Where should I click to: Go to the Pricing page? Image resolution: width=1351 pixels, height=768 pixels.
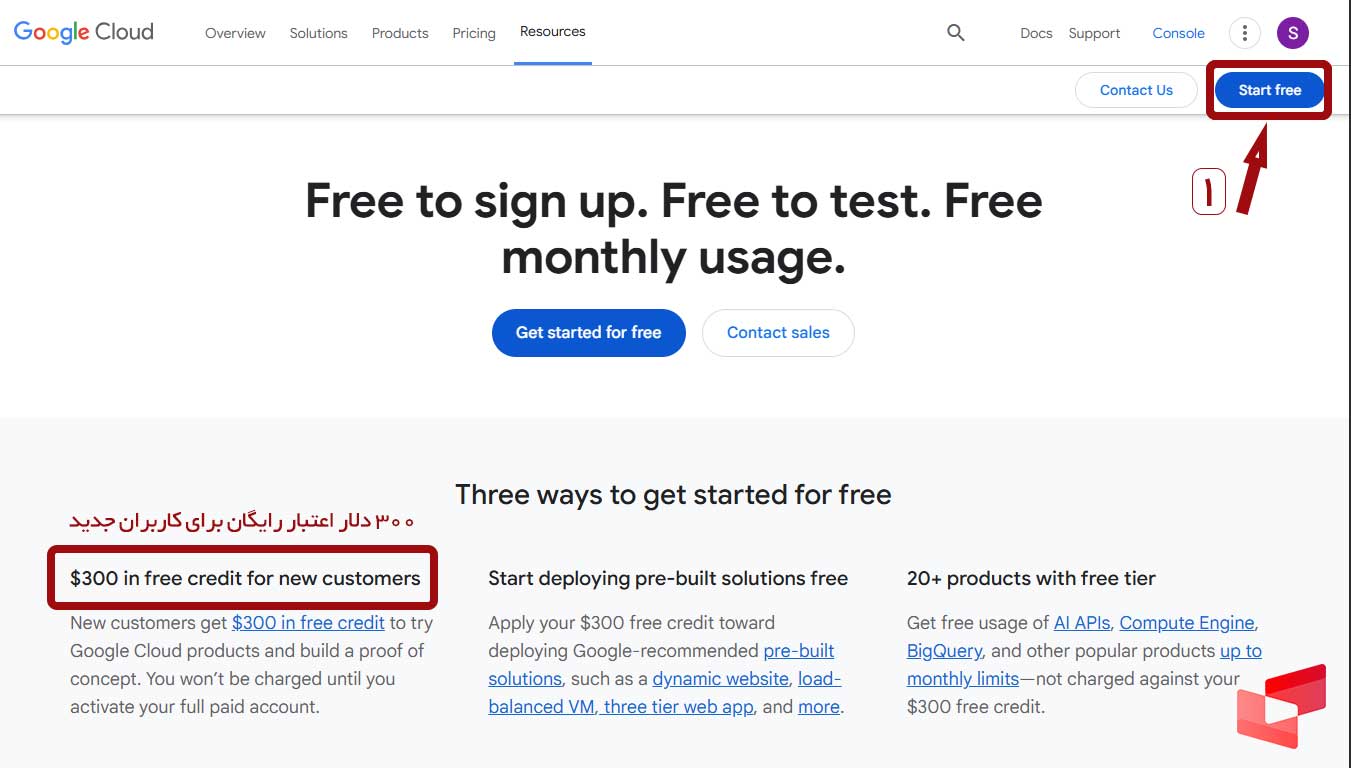point(474,33)
